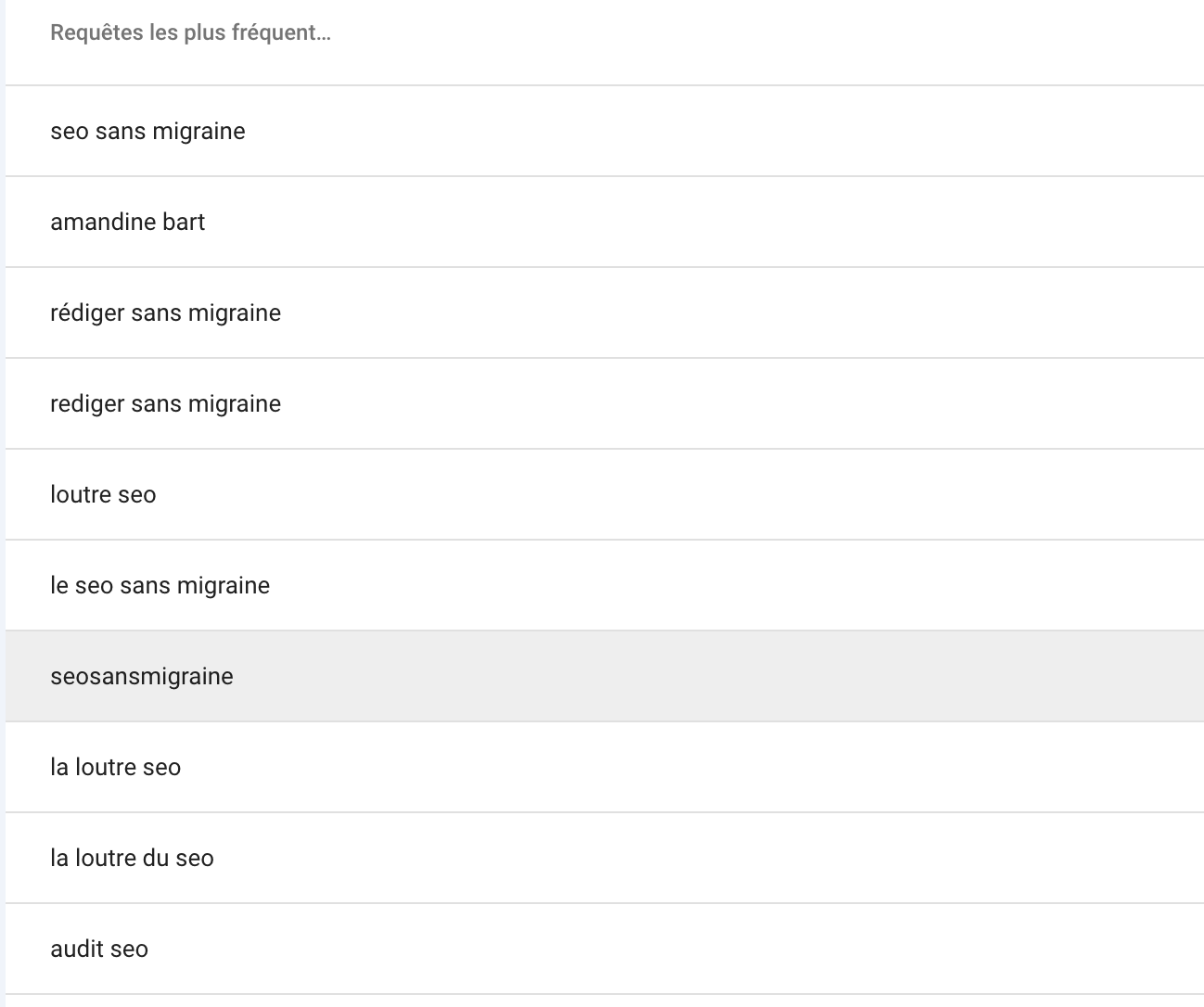The height and width of the screenshot is (1007, 1204).
Task: Click the "la loutre seo" query
Action: click(x=605, y=767)
